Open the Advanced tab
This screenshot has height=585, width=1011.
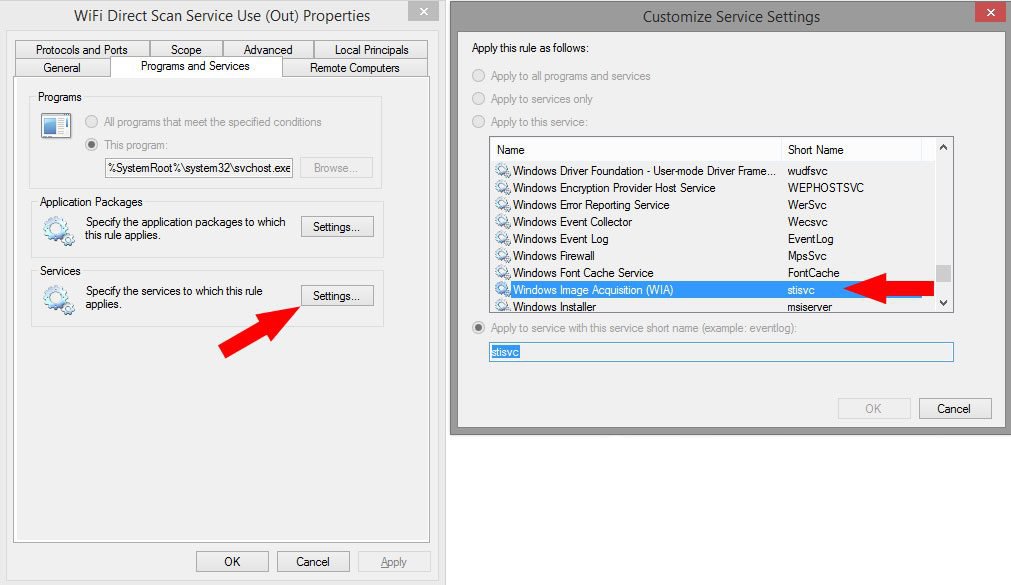(268, 50)
